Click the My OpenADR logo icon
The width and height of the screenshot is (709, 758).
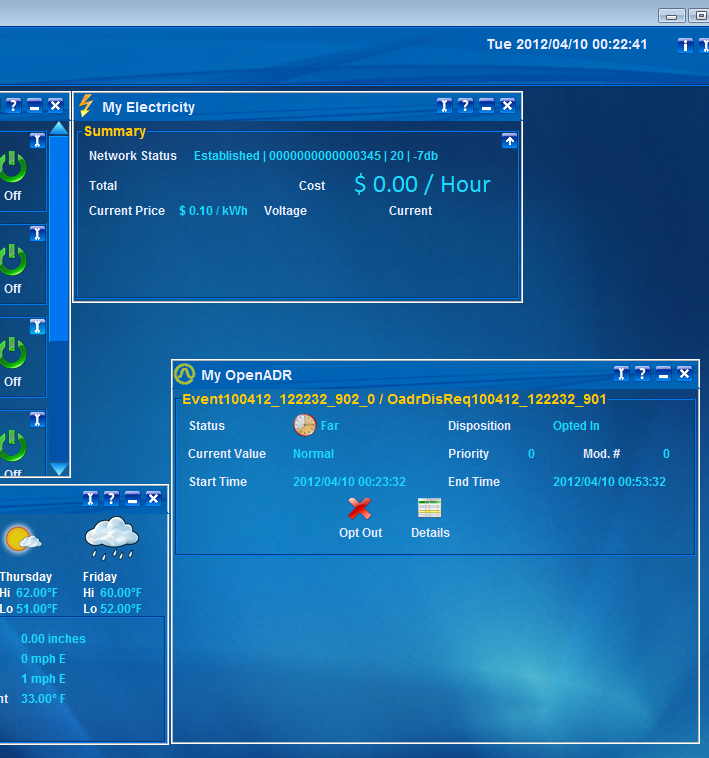tap(184, 374)
